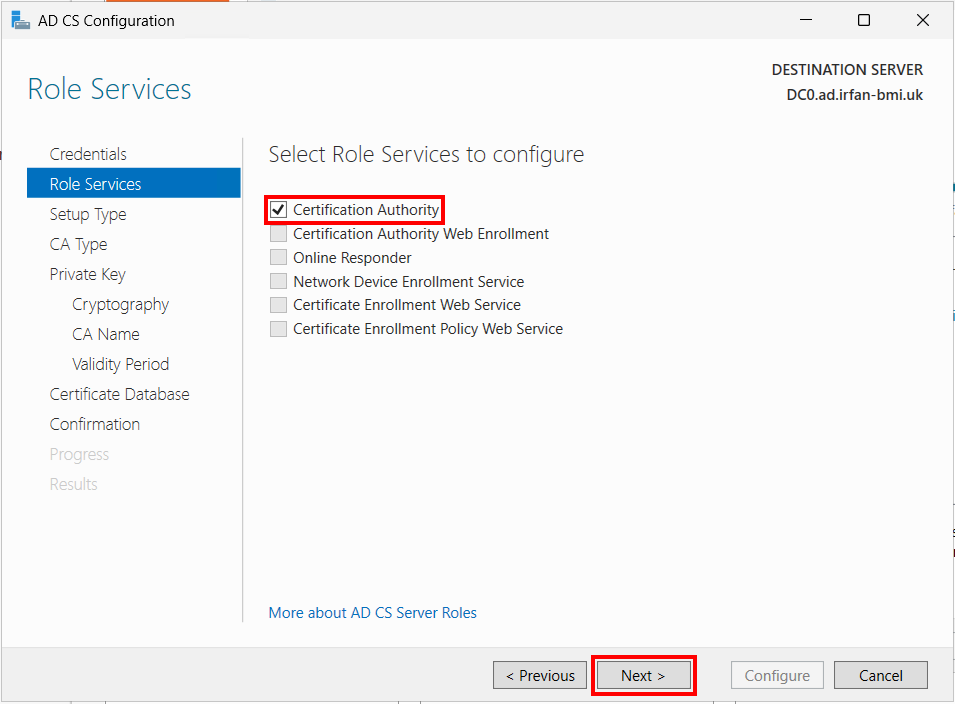The height and width of the screenshot is (704, 955).
Task: Tick Certification Authority Web Enrollment checkbox
Action: pyautogui.click(x=278, y=234)
